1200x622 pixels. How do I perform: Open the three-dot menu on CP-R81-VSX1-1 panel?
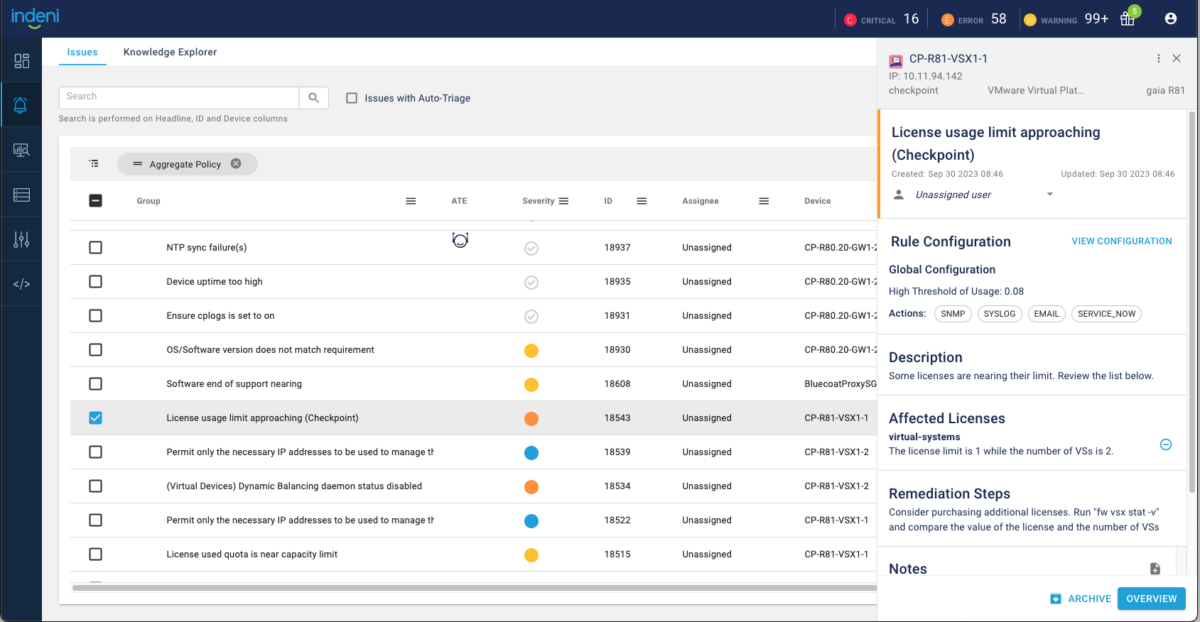coord(1158,58)
